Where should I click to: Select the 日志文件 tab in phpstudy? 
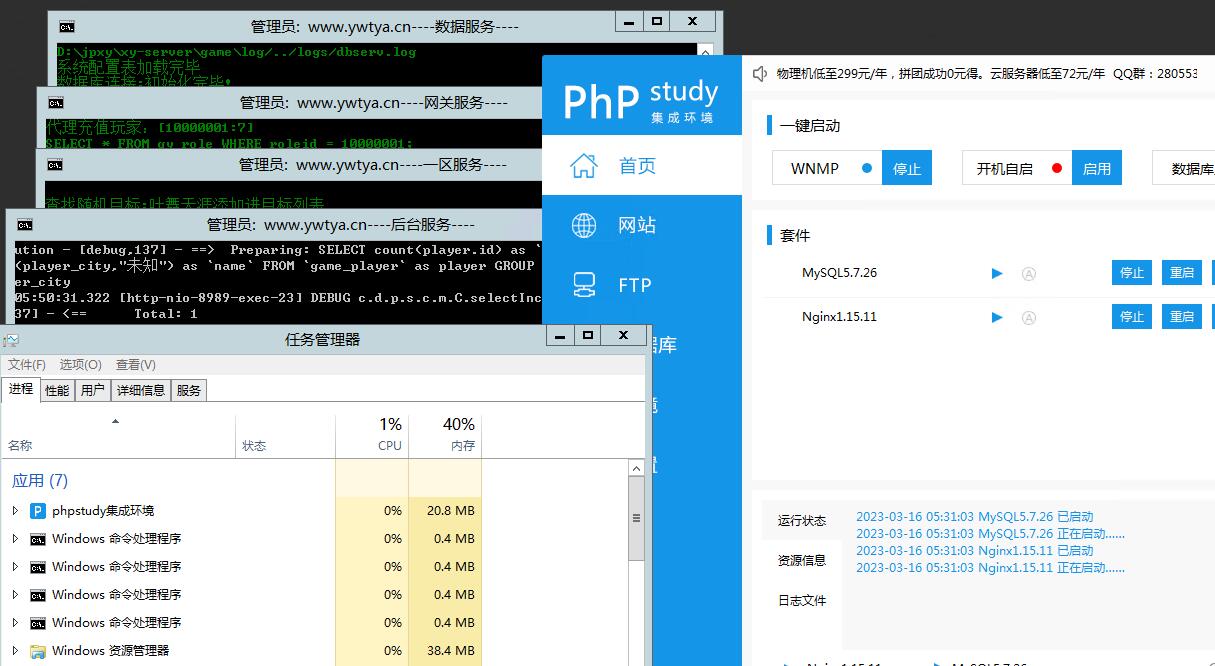802,601
